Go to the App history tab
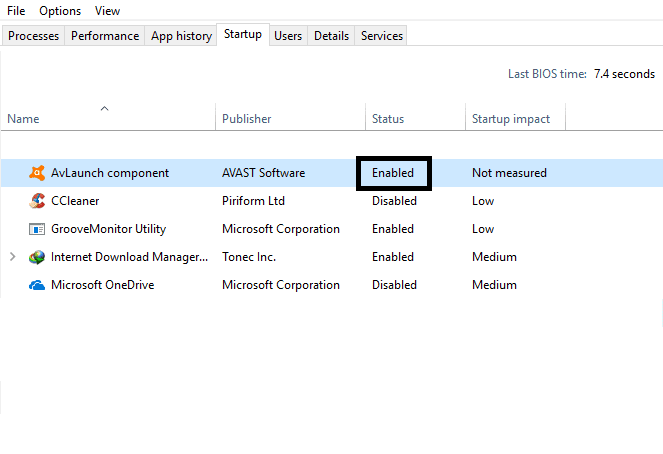663x454 pixels. 181,36
